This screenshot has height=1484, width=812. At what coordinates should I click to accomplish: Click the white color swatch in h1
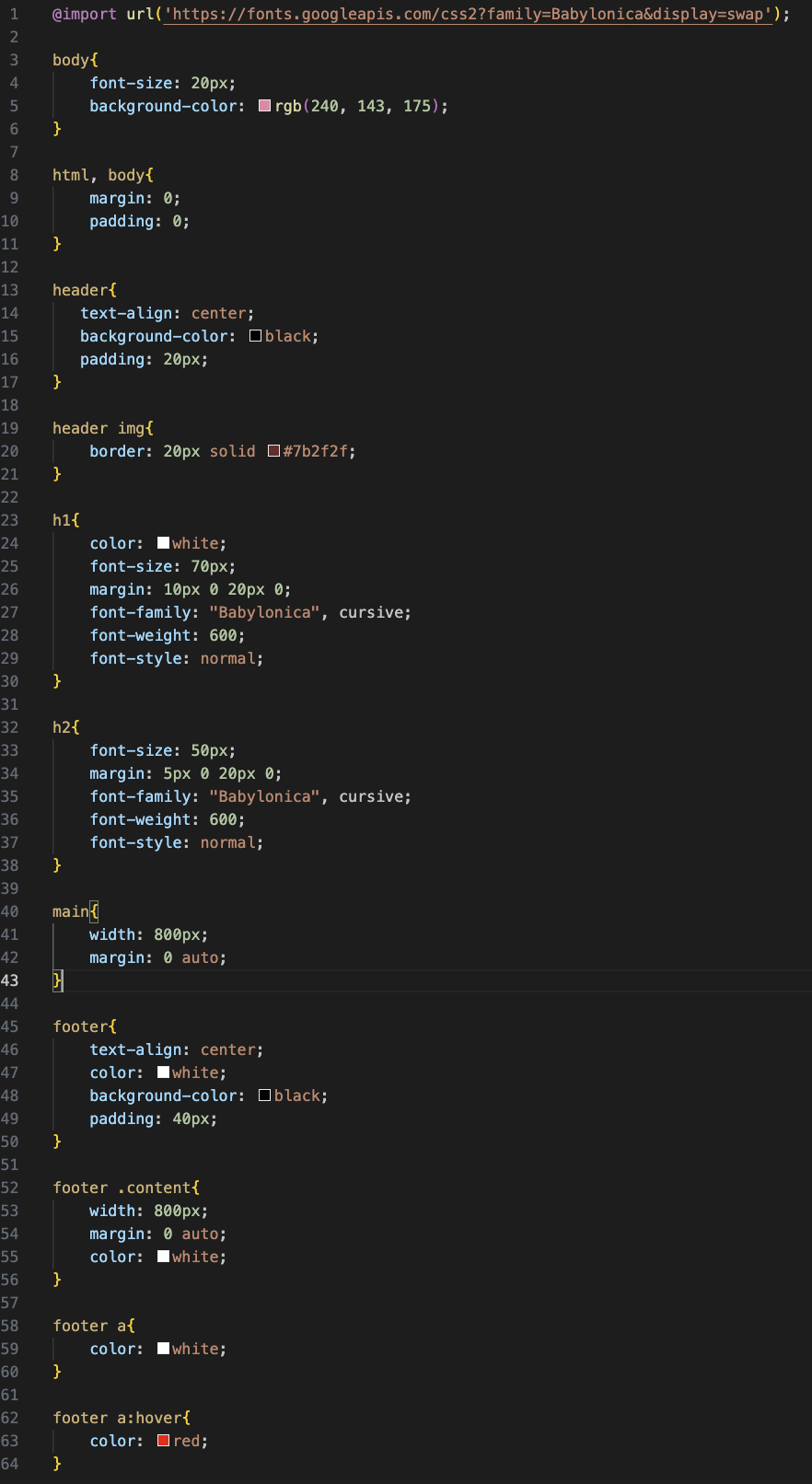pos(163,543)
